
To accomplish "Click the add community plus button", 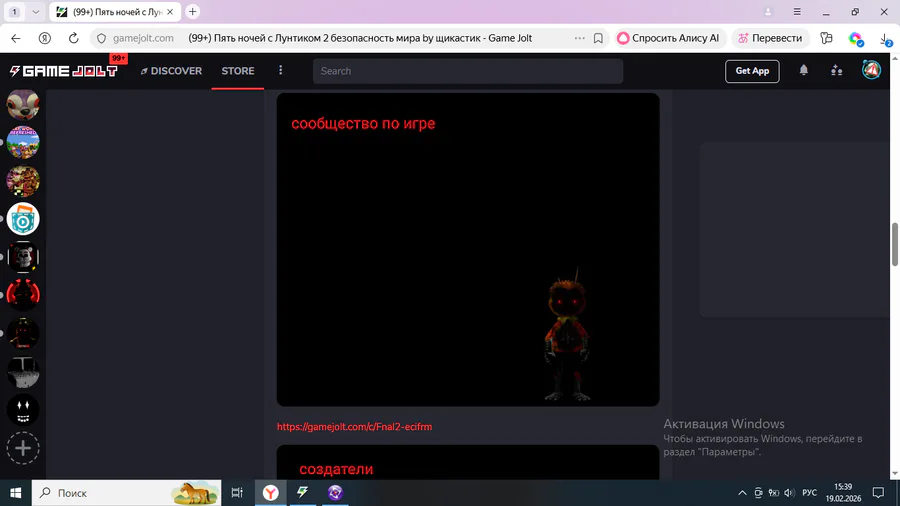I will (x=23, y=448).
